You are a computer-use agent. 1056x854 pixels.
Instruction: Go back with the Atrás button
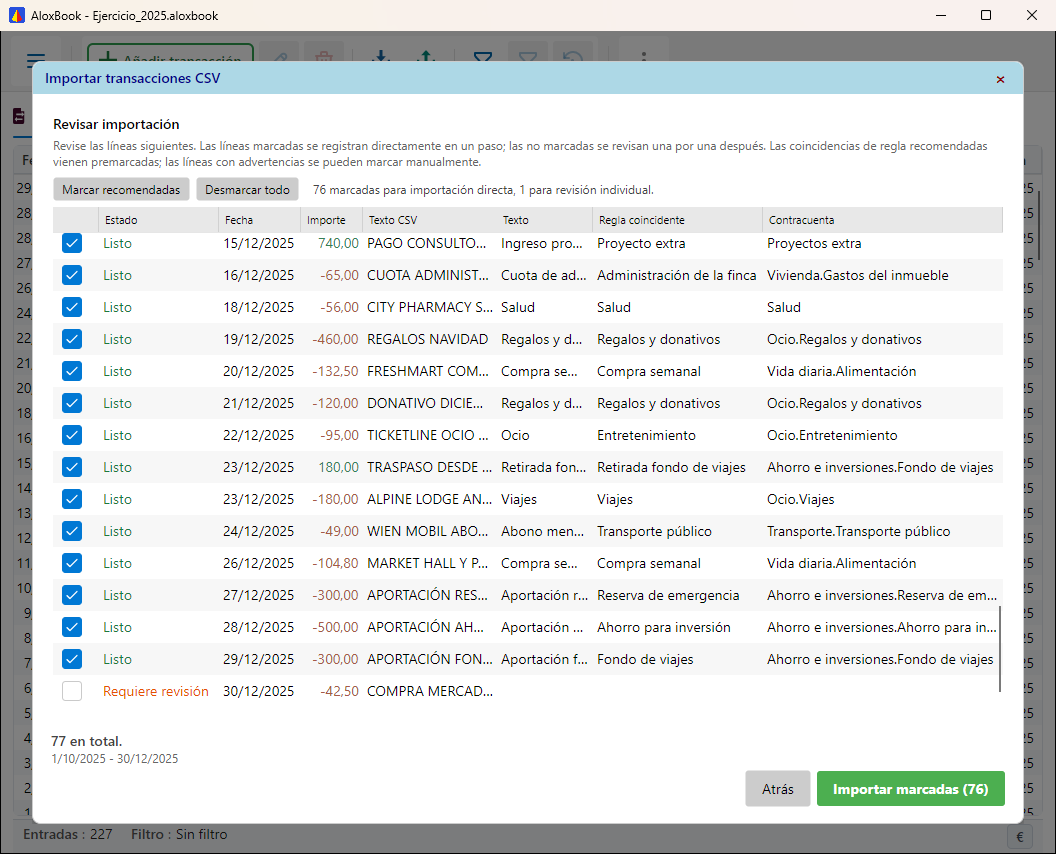[778, 789]
